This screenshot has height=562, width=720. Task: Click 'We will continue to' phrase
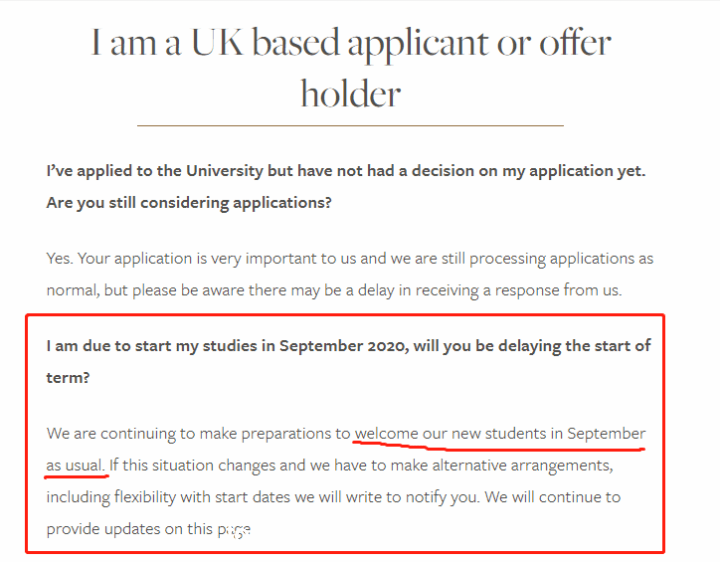pos(552,497)
